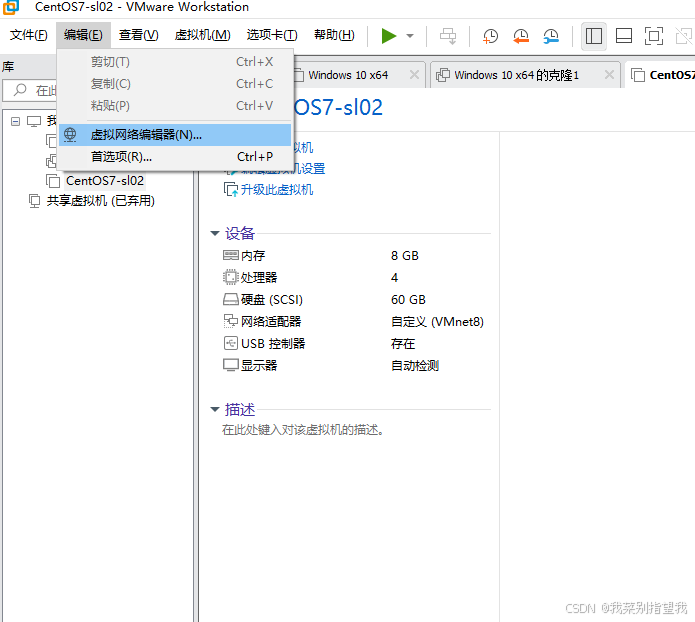The image size is (695, 622).
Task: Click the 自动检测 display value
Action: click(415, 366)
